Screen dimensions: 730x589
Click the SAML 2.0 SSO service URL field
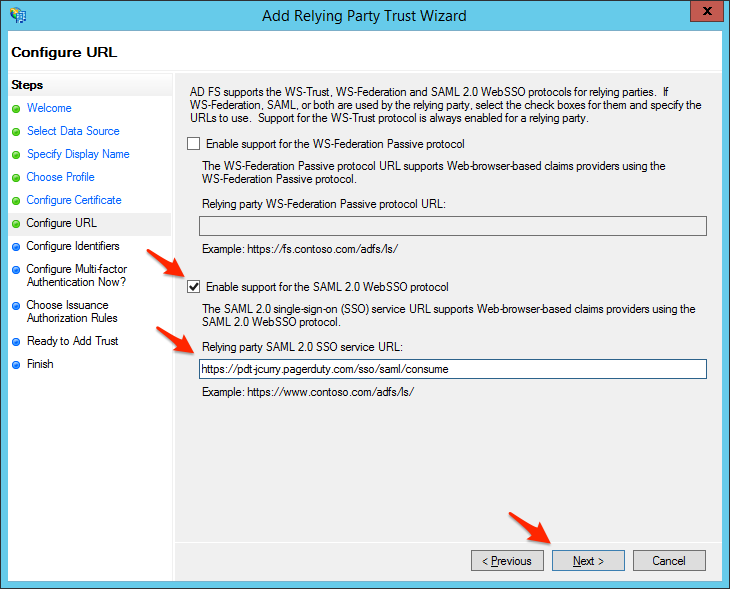[x=453, y=369]
